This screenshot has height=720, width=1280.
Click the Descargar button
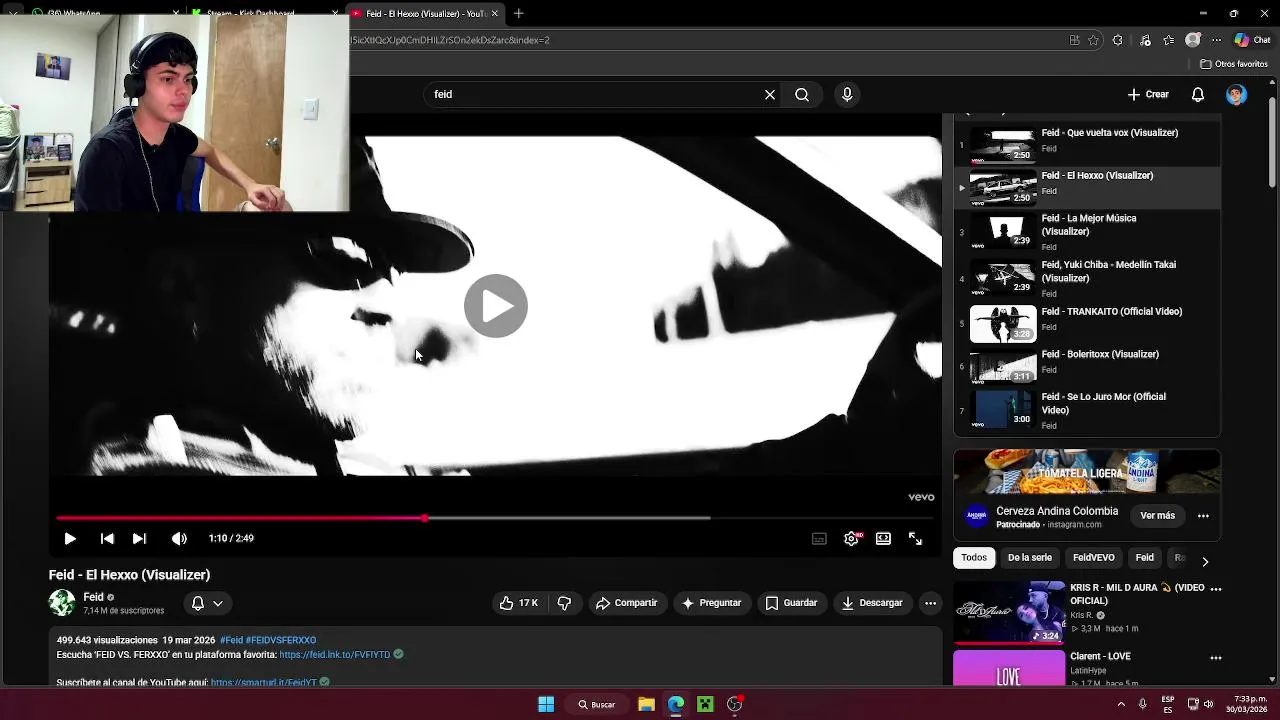tap(872, 603)
